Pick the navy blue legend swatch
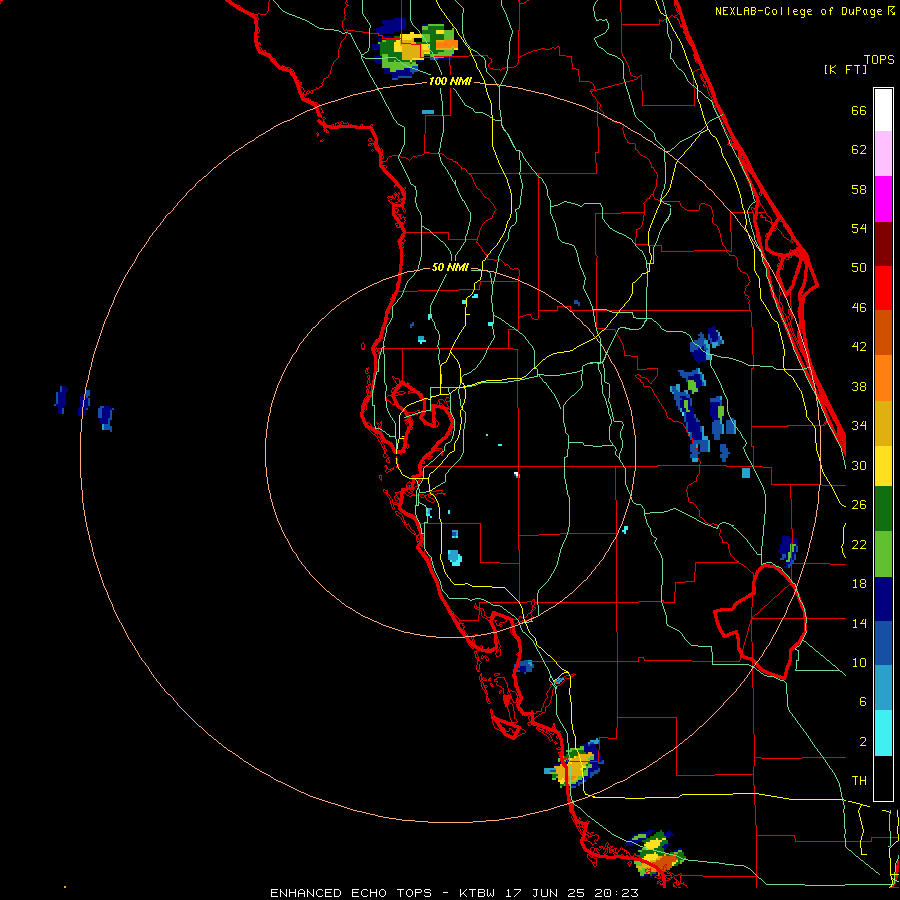 (883, 599)
